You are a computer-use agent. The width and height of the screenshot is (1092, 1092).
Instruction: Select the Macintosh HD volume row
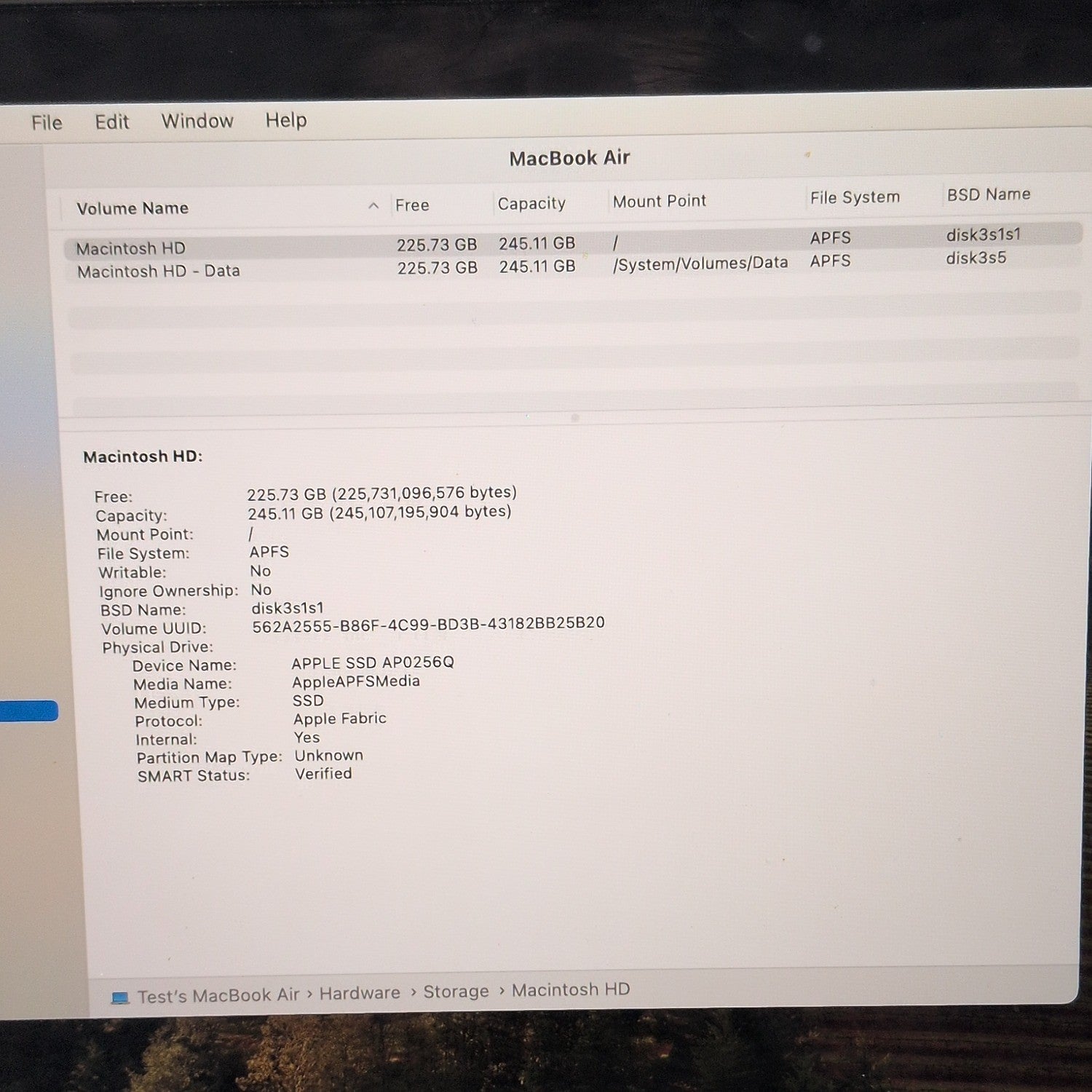[572, 242]
